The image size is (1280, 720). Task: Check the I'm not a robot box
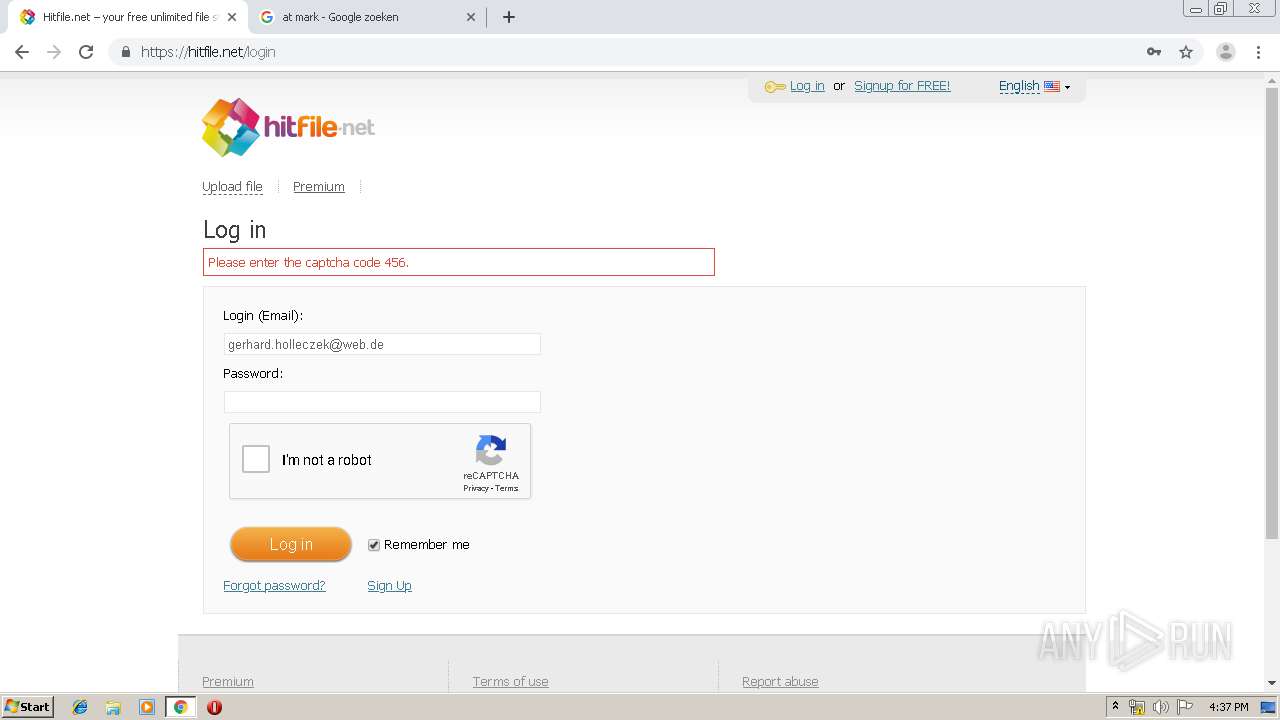[256, 459]
